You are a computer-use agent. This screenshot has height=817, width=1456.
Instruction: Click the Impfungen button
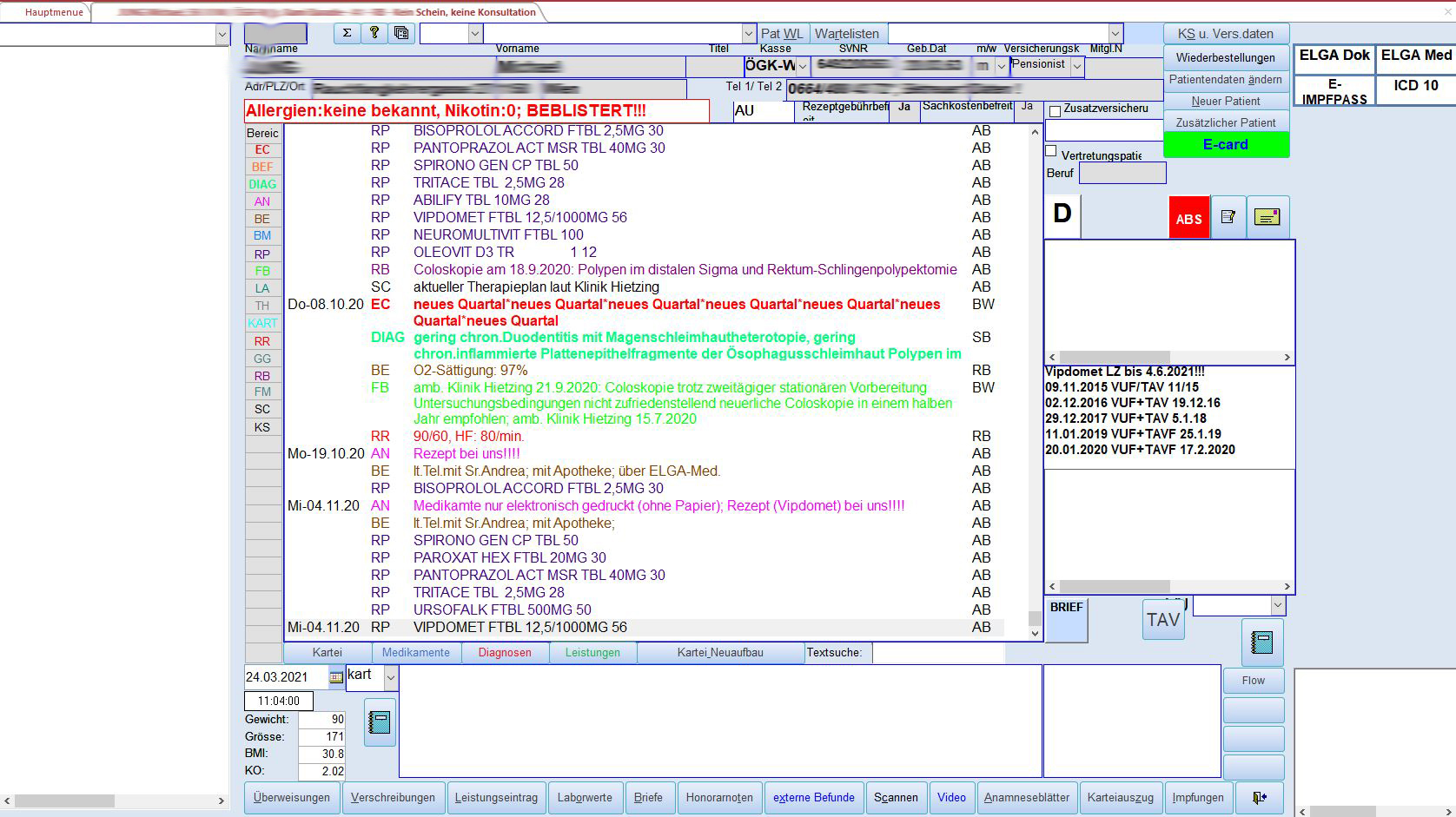coord(1198,798)
